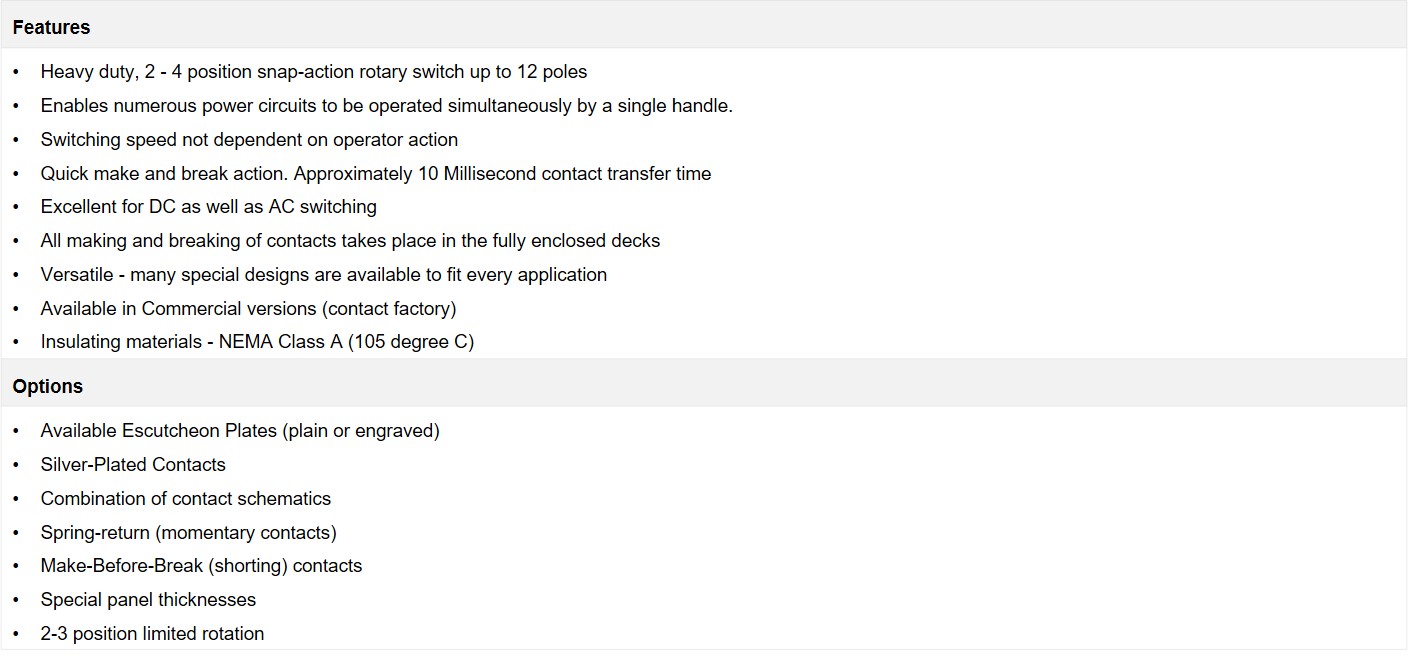Click the 'Silver-Plated Contacts' option
Viewport: 1408px width, 656px height.
pyautogui.click(x=133, y=465)
